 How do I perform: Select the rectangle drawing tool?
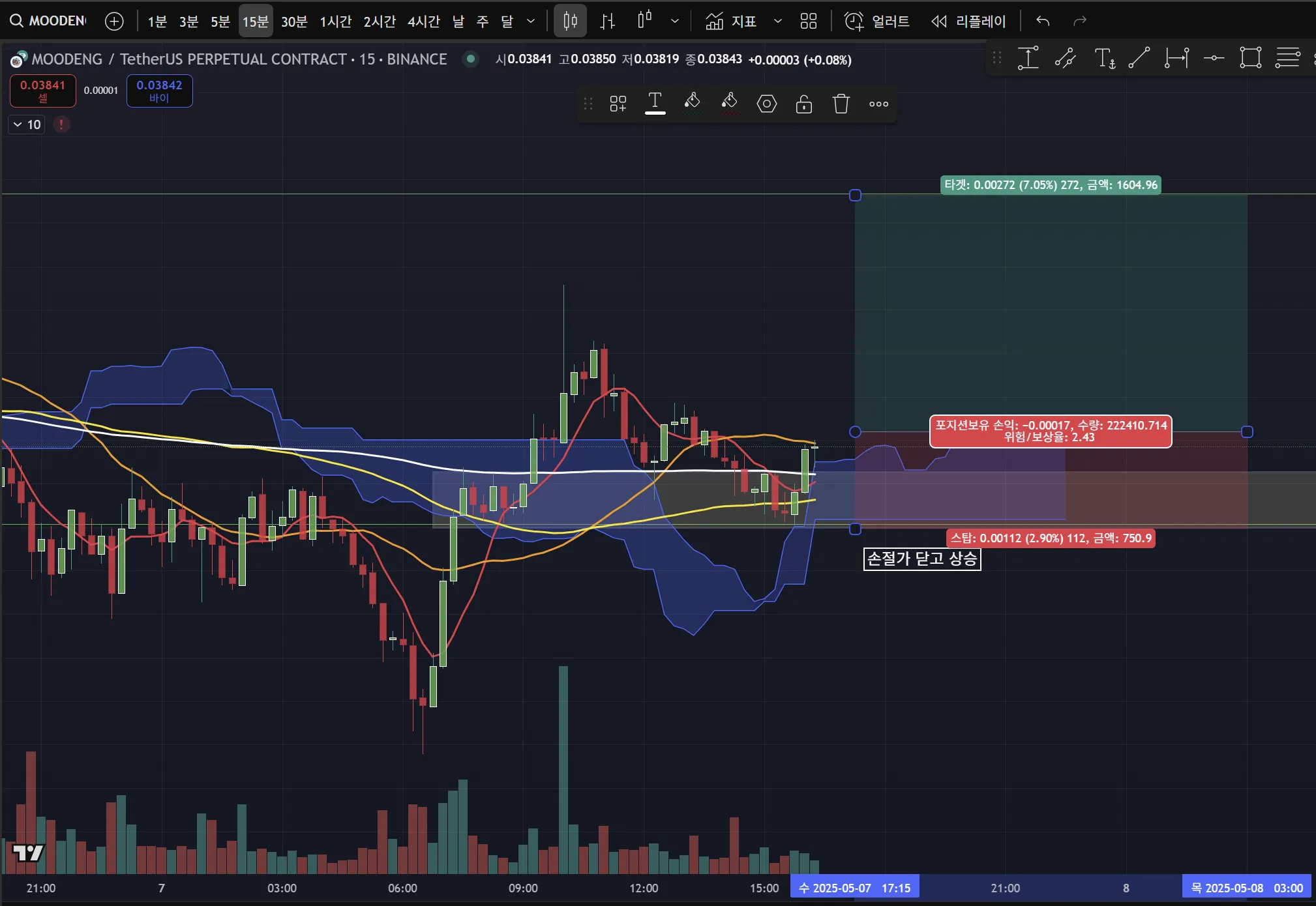(1250, 58)
